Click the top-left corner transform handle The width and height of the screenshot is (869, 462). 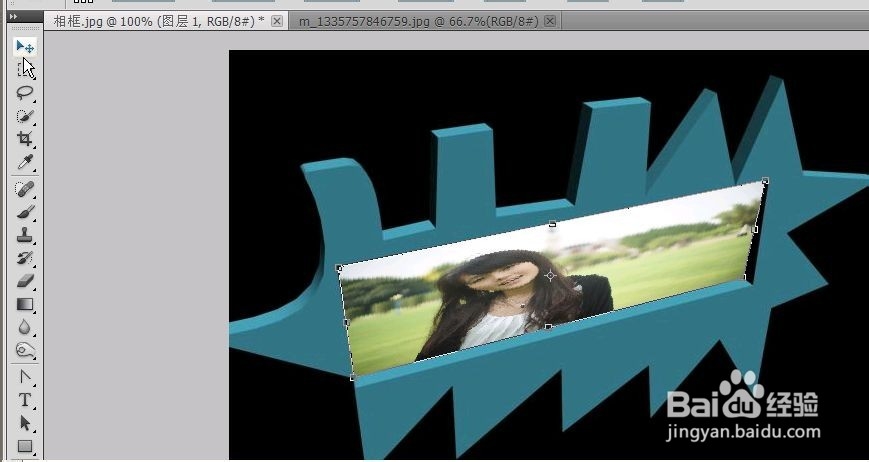pos(339,268)
